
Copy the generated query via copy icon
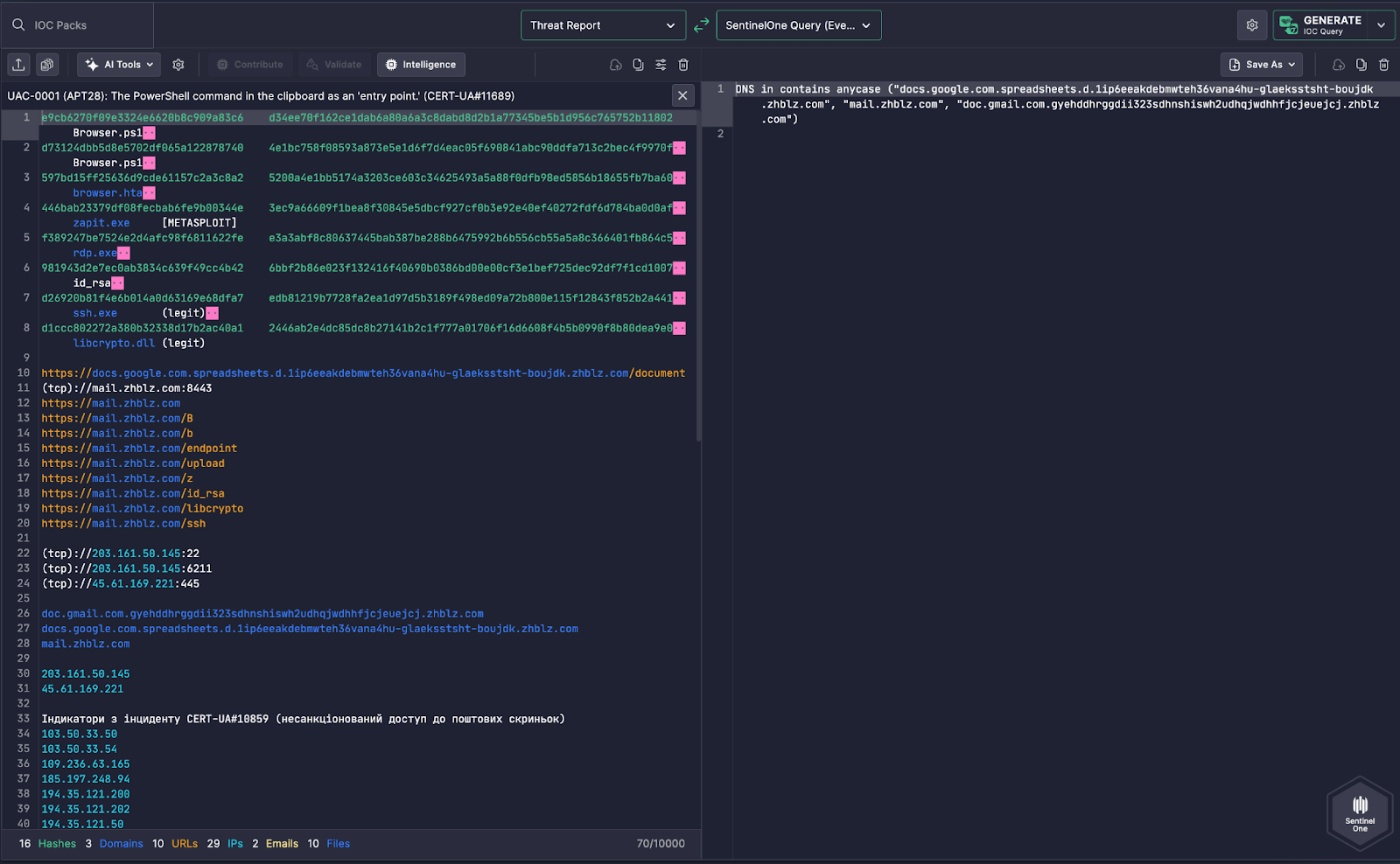pyautogui.click(x=1361, y=65)
